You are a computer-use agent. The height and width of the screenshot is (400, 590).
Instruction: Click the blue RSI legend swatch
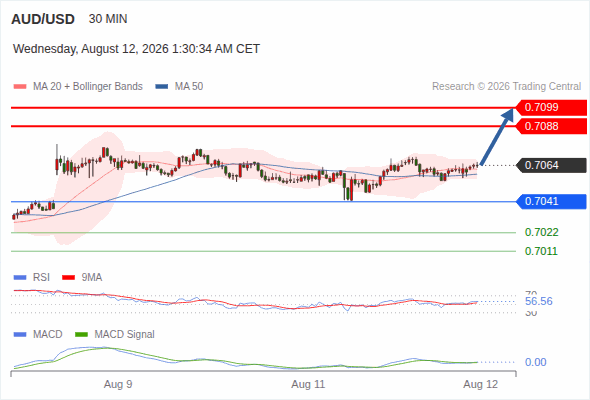tap(20, 278)
